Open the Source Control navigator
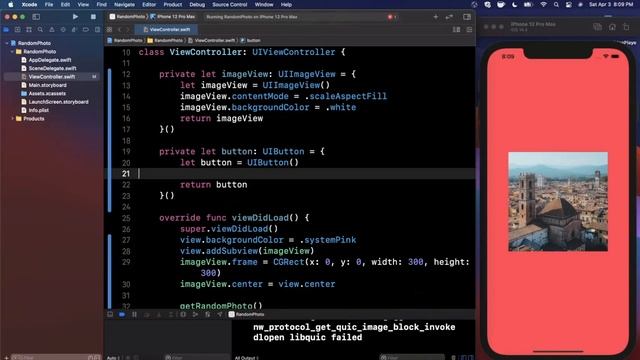The height and width of the screenshot is (360, 640). (18, 29)
